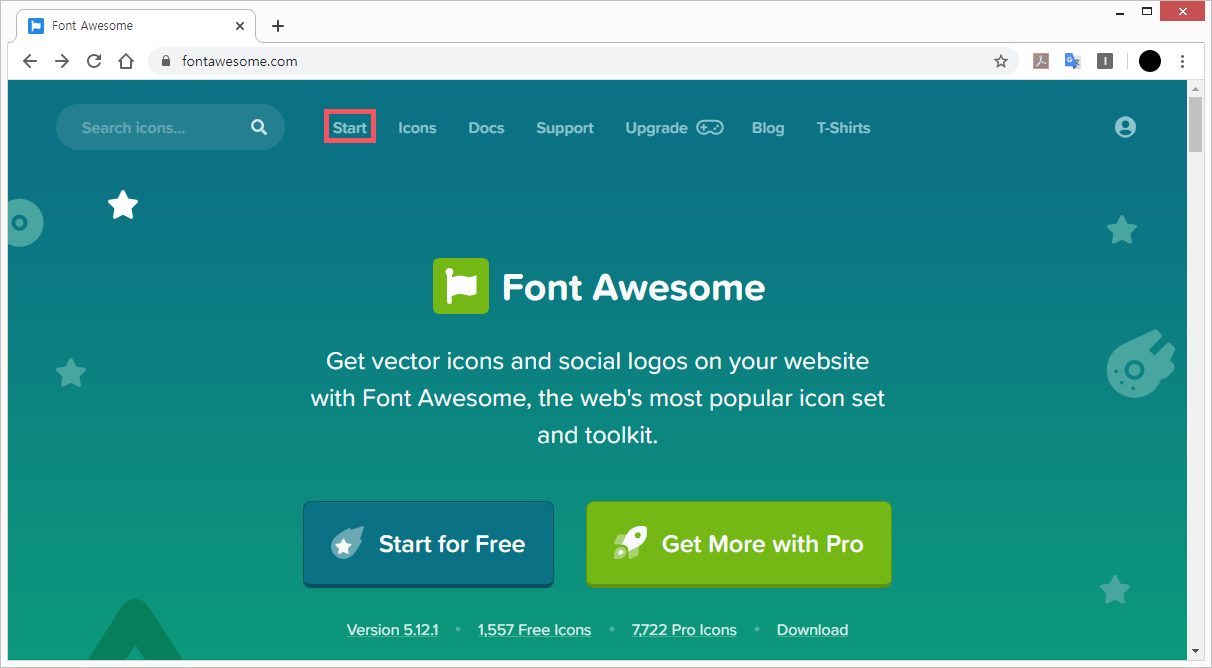Click the magnifier icon in search box
The width and height of the screenshot is (1212, 668).
coord(259,127)
